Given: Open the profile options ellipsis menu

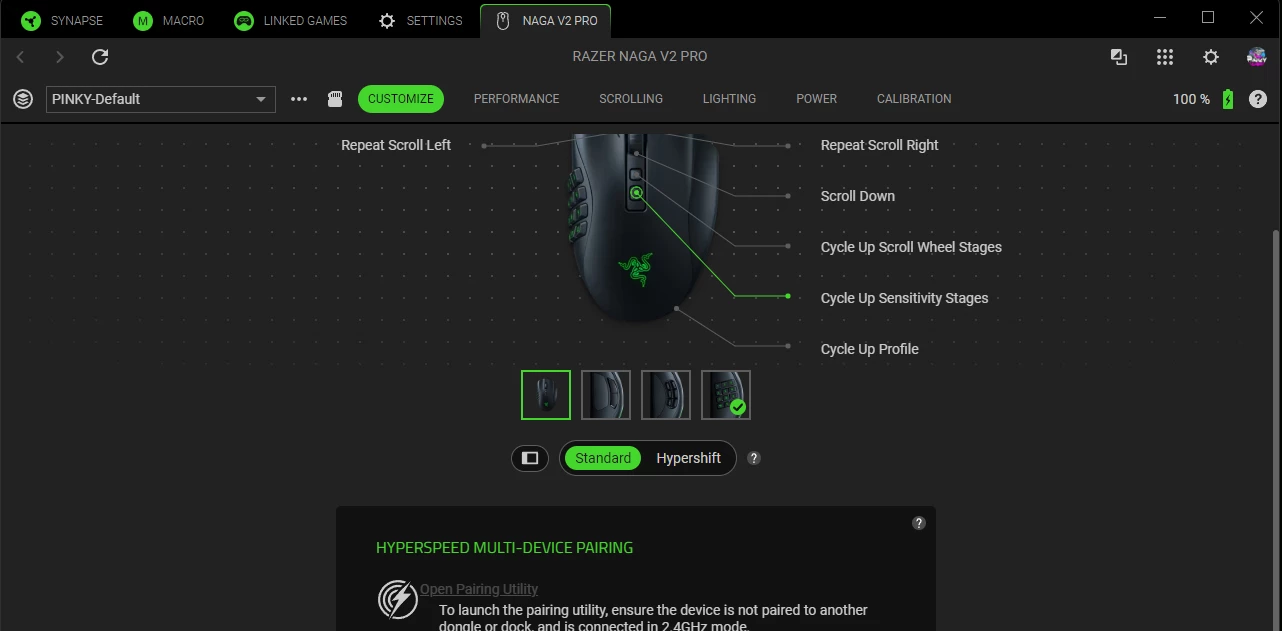Looking at the screenshot, I should pyautogui.click(x=299, y=99).
